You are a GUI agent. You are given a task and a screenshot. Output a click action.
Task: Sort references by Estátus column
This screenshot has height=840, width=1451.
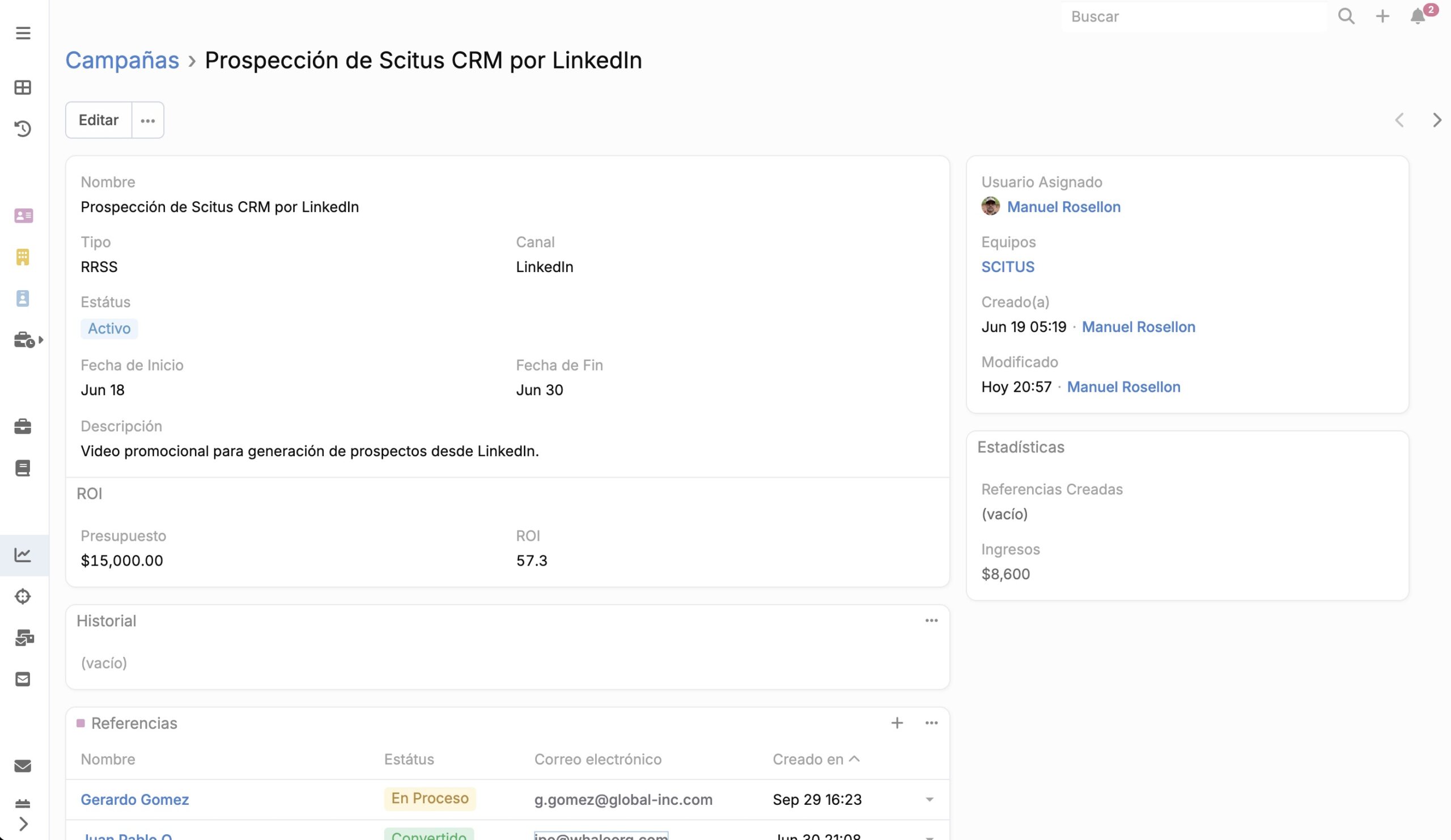[x=409, y=760]
